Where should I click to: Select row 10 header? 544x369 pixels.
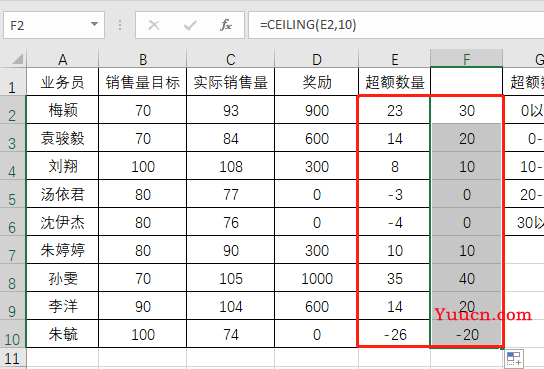coord(13,334)
